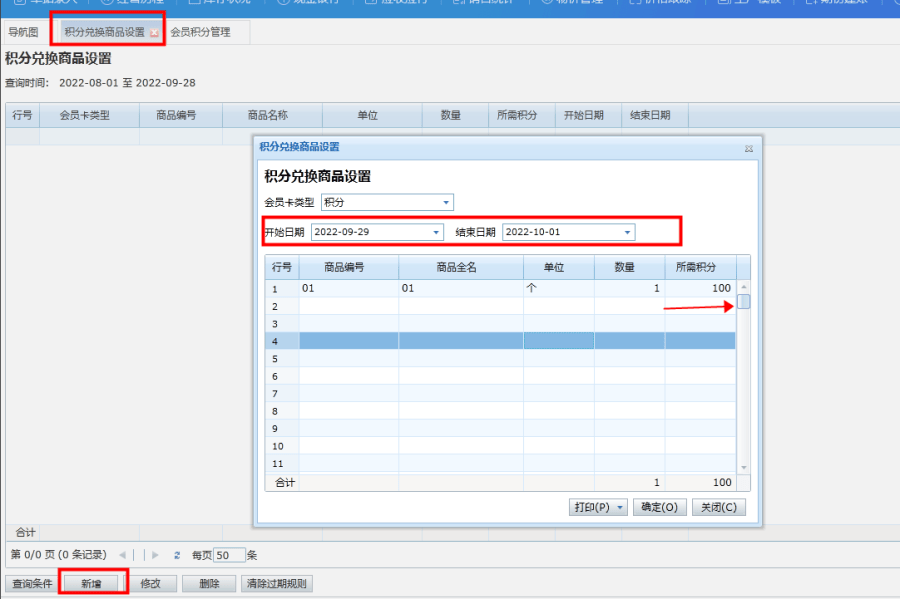Switch to the 导航图 tab
The height and width of the screenshot is (599, 900).
[x=22, y=31]
